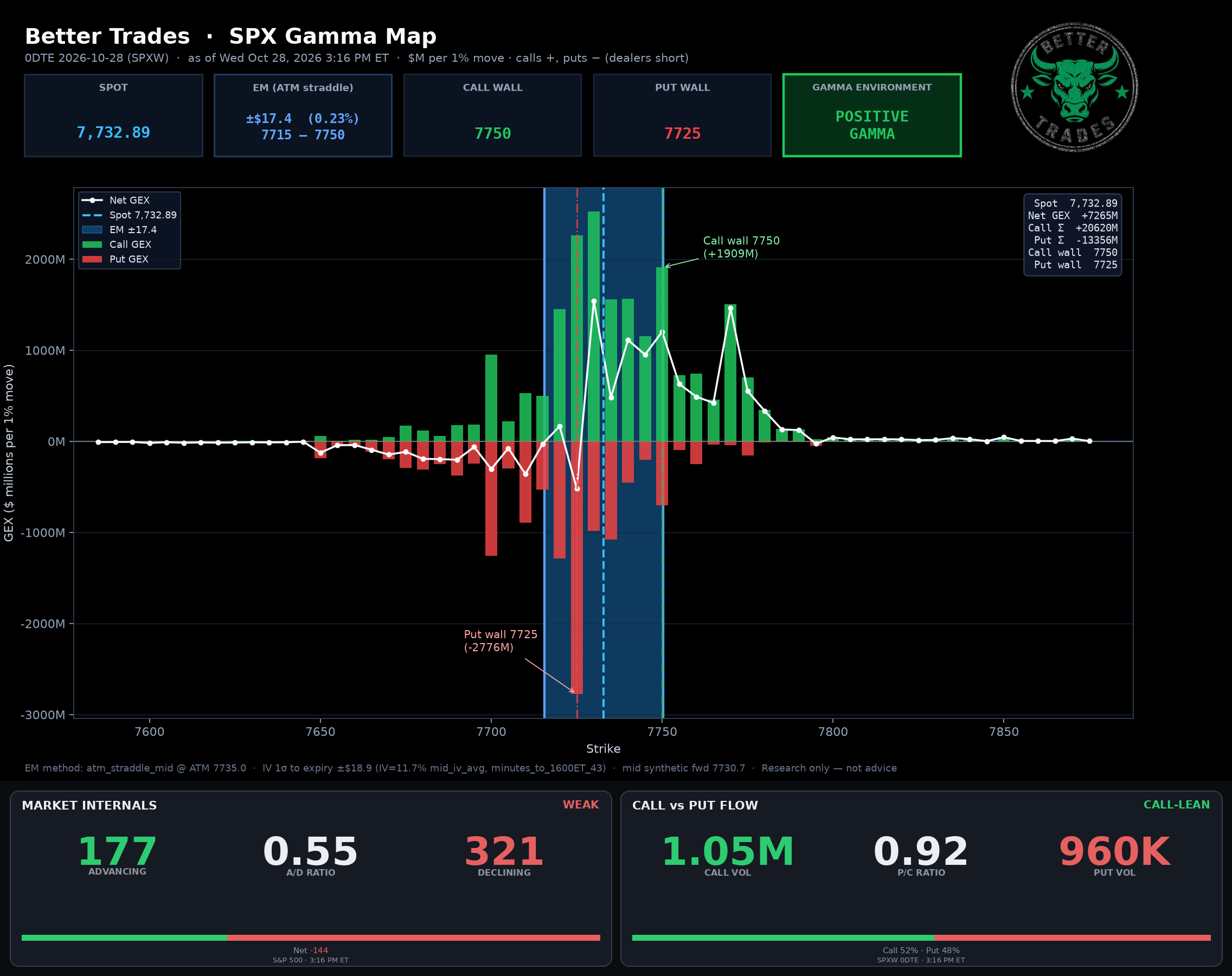Click the 7800 strike axis label
Image resolution: width=1232 pixels, height=976 pixels.
click(833, 732)
